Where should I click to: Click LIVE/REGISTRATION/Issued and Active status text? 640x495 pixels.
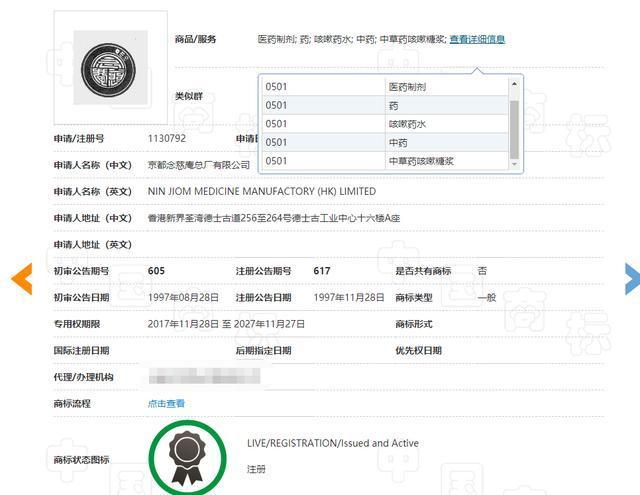(x=333, y=443)
